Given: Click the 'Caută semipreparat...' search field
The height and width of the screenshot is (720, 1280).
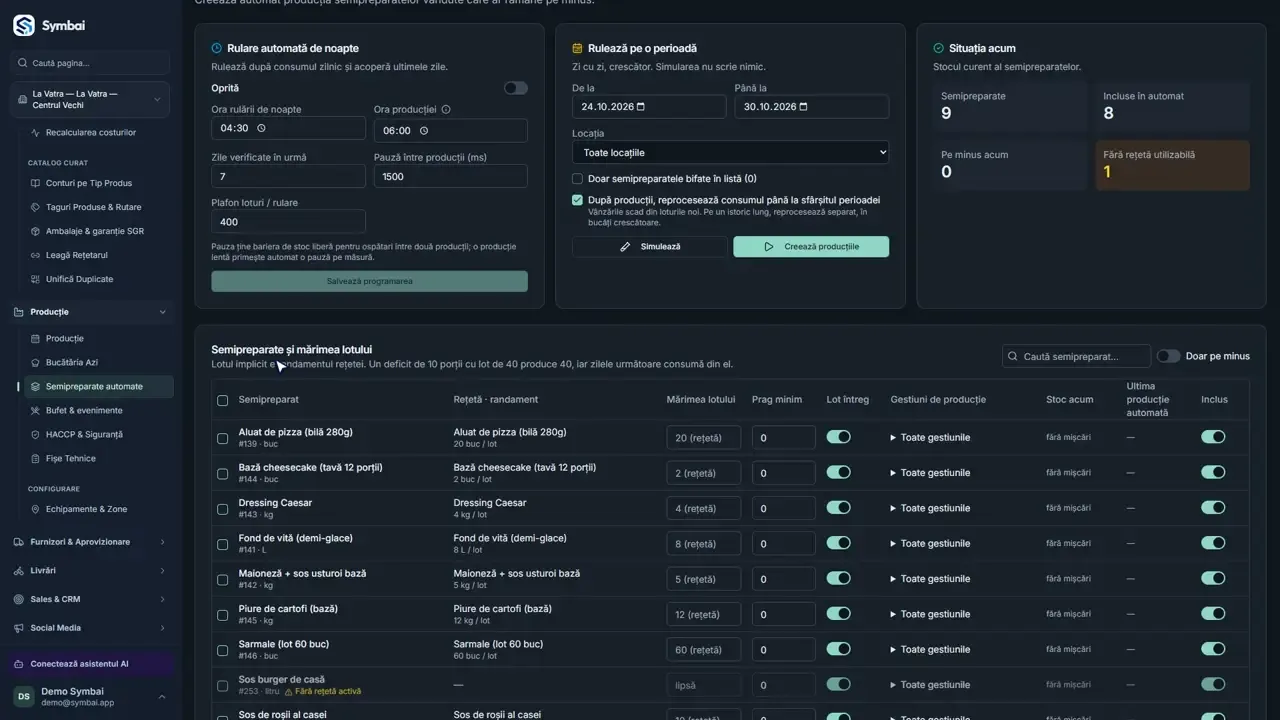Looking at the screenshot, I should click(1076, 356).
